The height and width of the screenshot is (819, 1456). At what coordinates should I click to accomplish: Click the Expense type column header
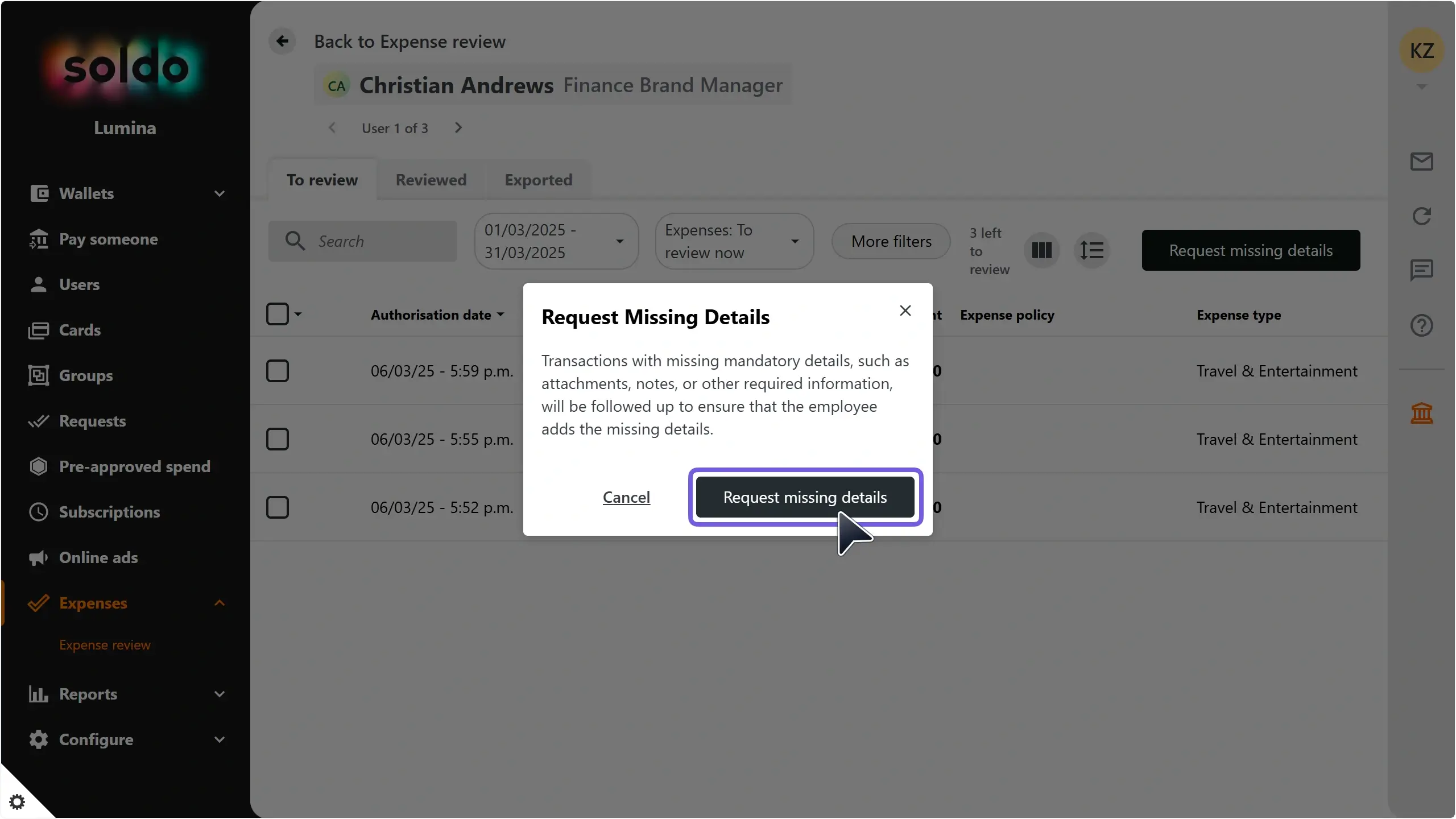[1239, 315]
